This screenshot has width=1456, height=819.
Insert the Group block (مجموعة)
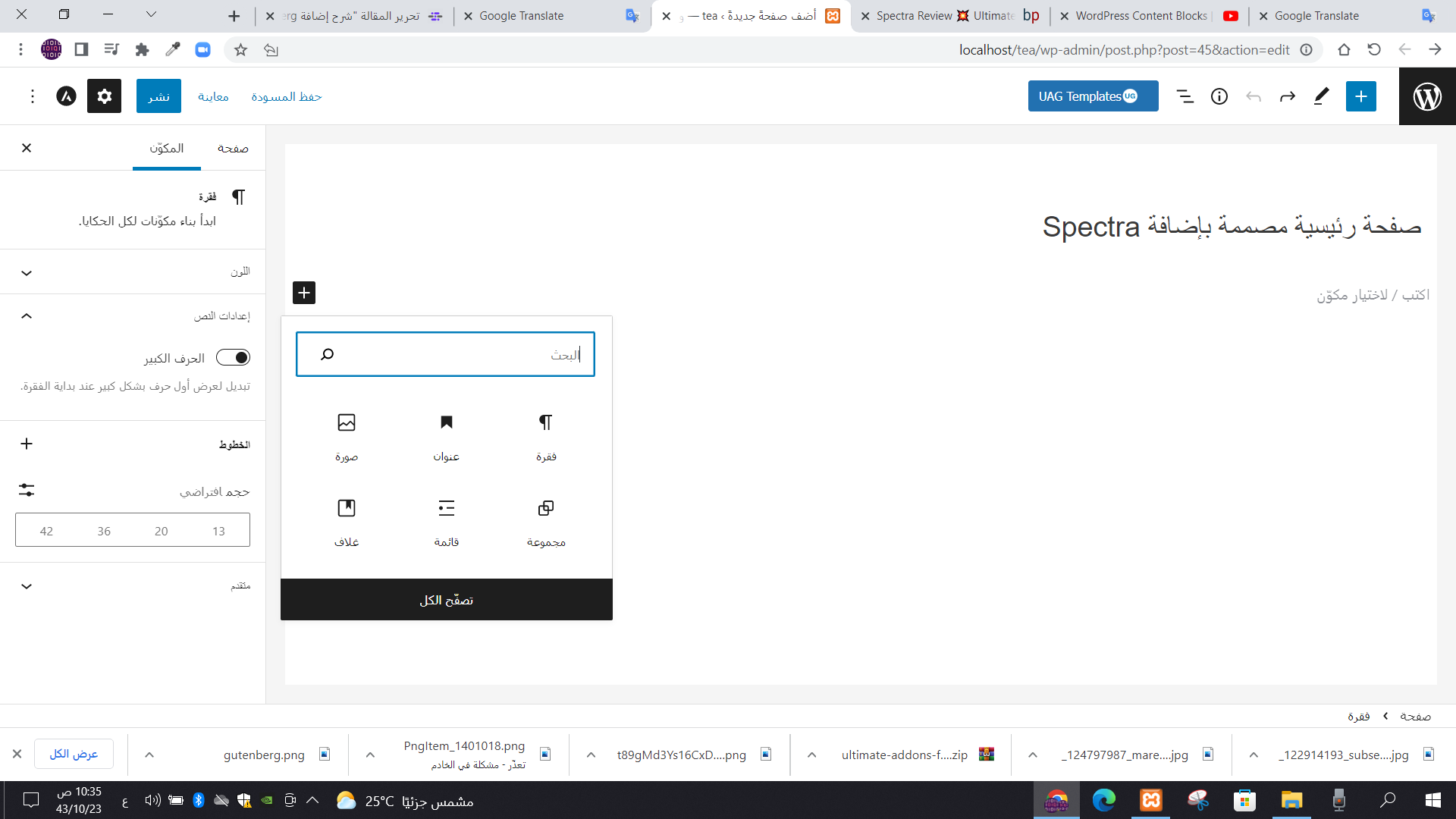(546, 524)
